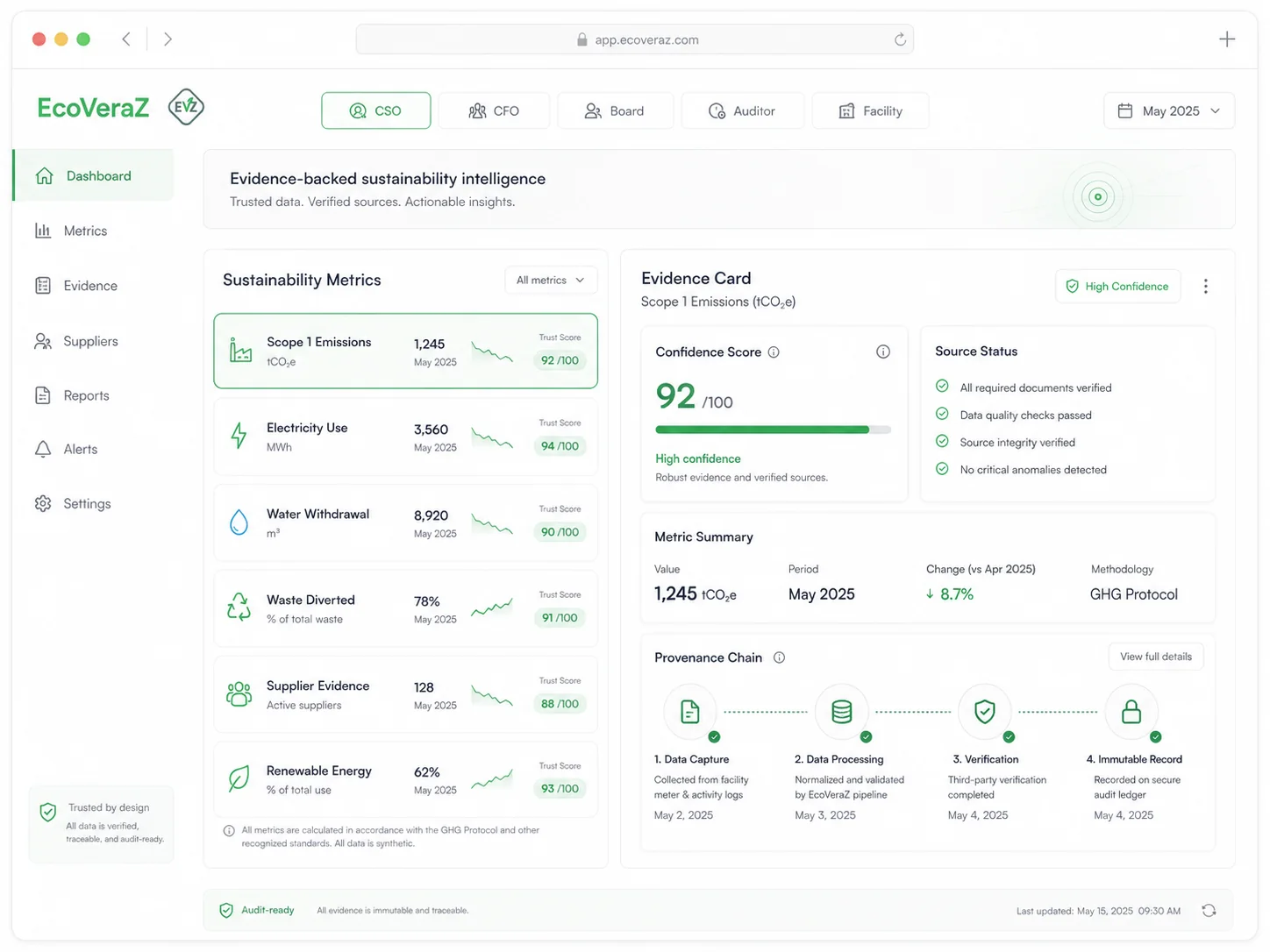Click the browser reload icon in address bar

(900, 39)
